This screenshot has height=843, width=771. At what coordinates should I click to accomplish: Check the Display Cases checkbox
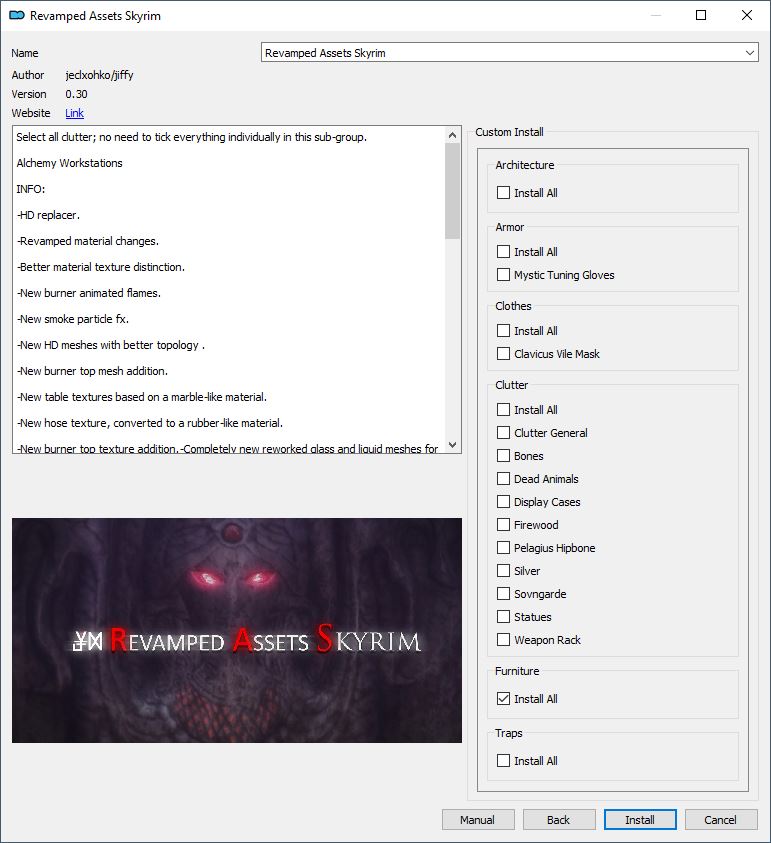(503, 502)
